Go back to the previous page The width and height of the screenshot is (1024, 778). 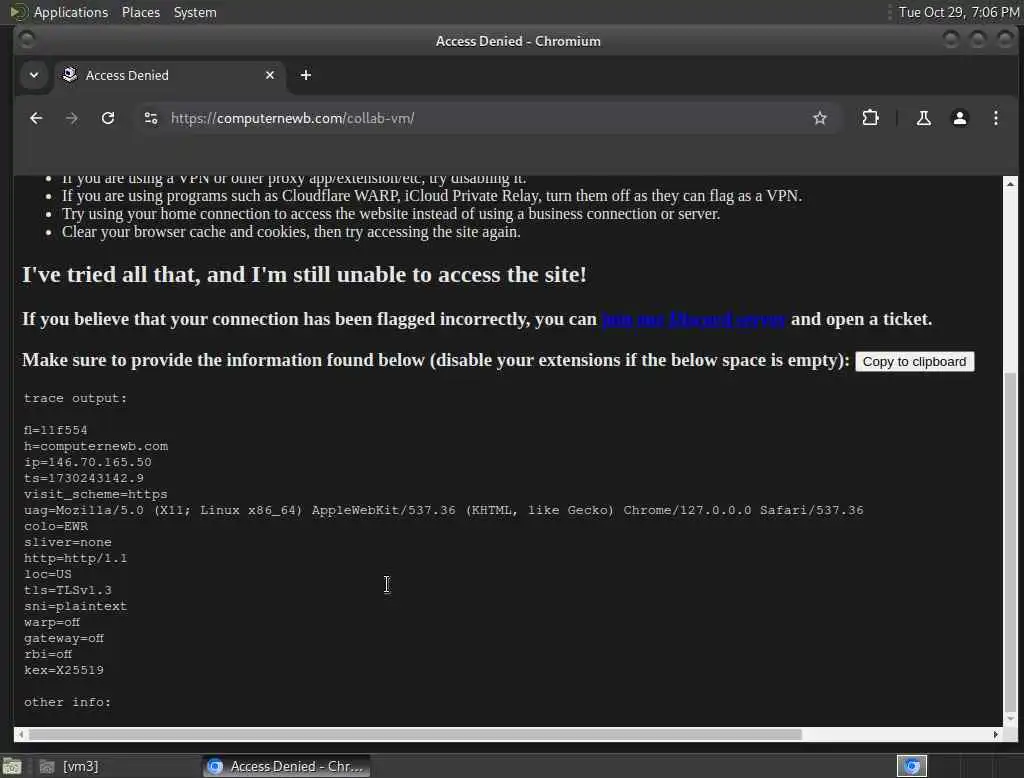pos(36,118)
